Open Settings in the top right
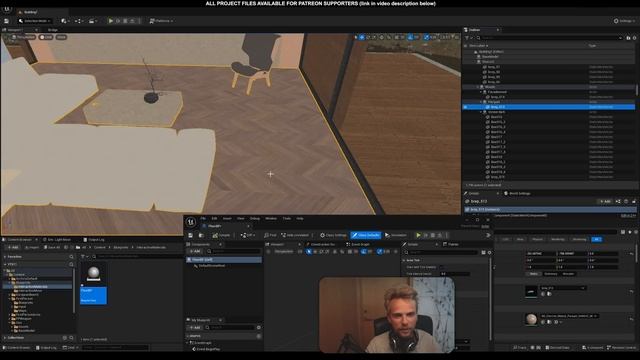Image resolution: width=640 pixels, height=360 pixels. click(x=624, y=21)
